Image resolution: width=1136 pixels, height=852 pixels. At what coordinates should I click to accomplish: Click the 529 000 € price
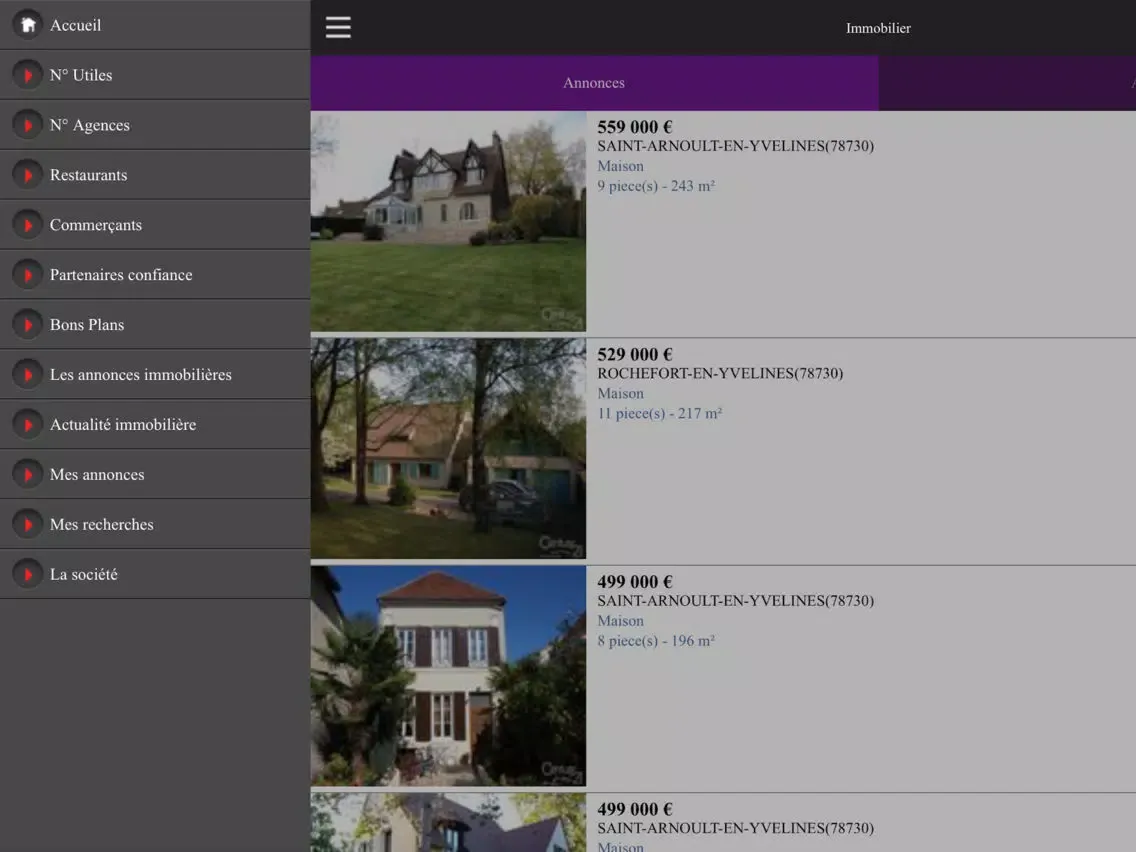[x=635, y=354]
